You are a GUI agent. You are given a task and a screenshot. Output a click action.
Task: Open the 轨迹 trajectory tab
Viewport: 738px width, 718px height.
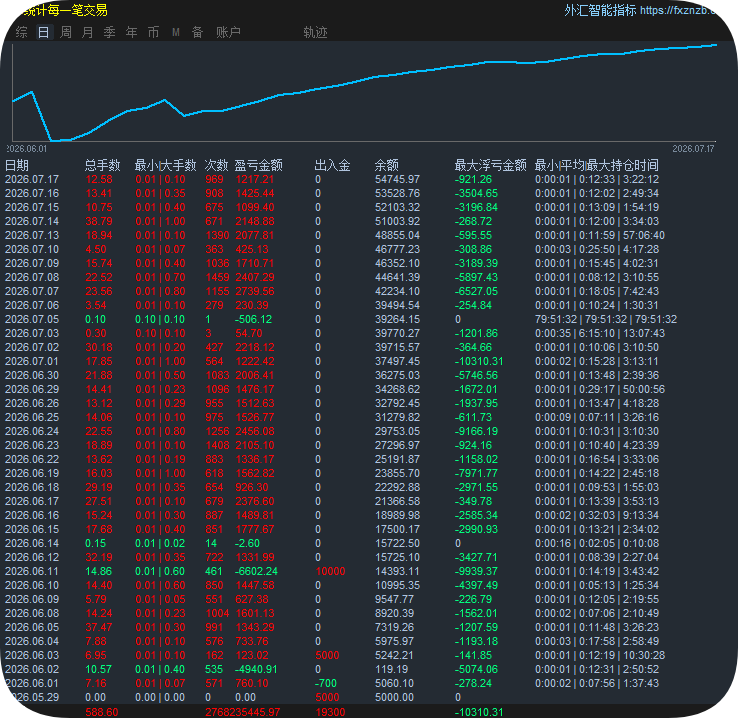coord(315,32)
